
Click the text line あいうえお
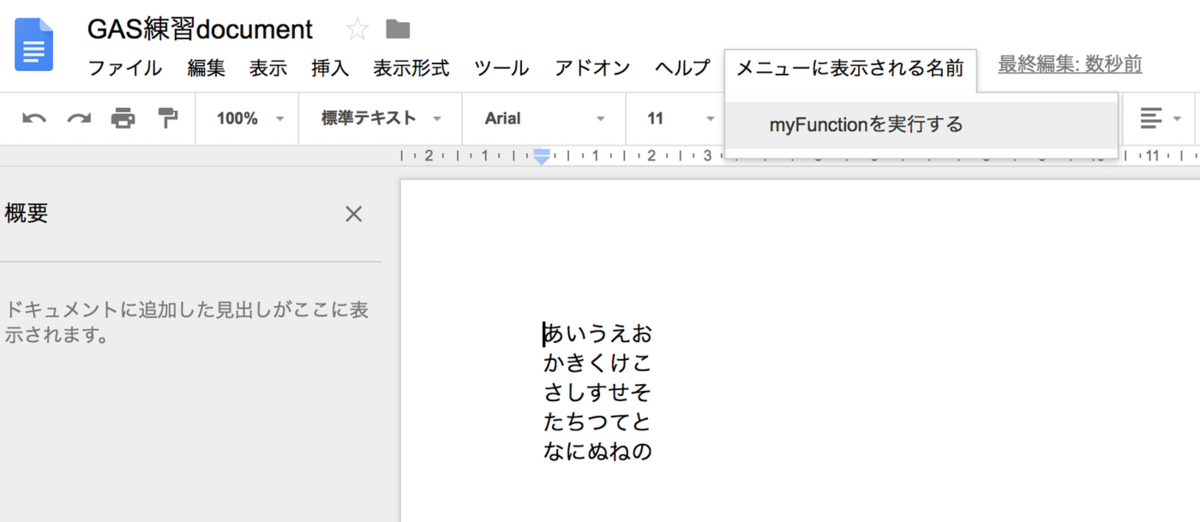(598, 334)
